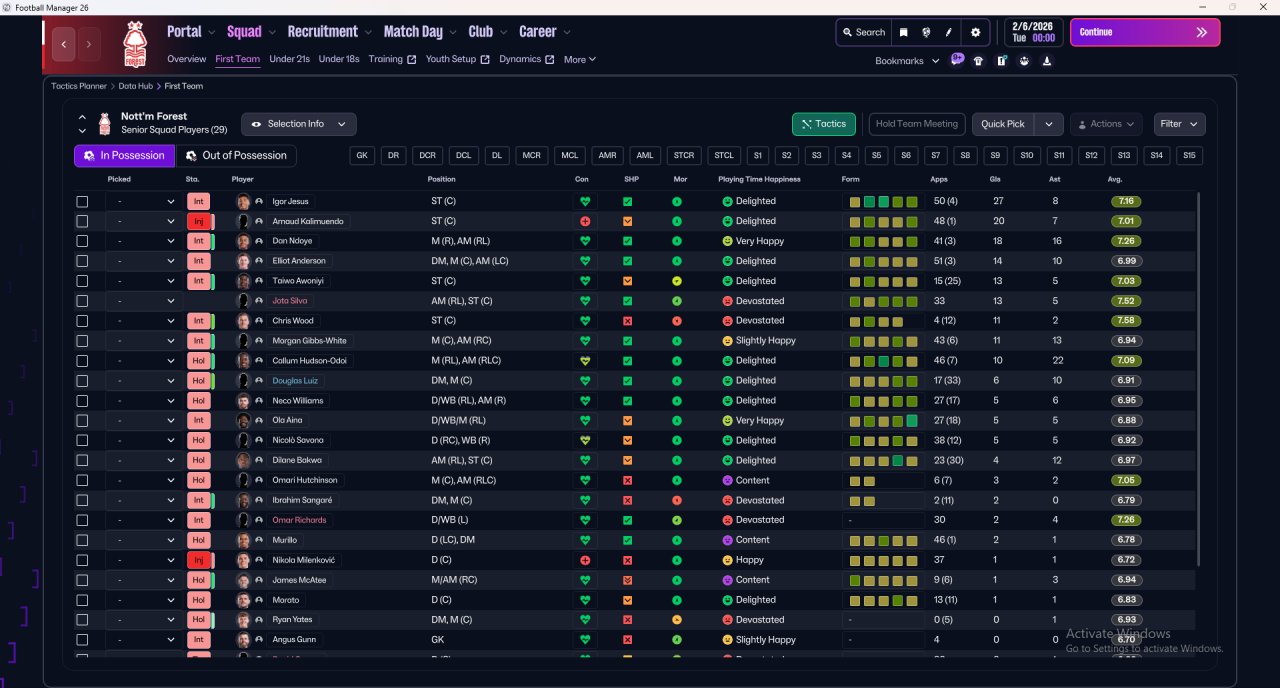Screen dimensions: 1280x688
Task: Switch to the Under 21s tab
Action: click(x=289, y=59)
